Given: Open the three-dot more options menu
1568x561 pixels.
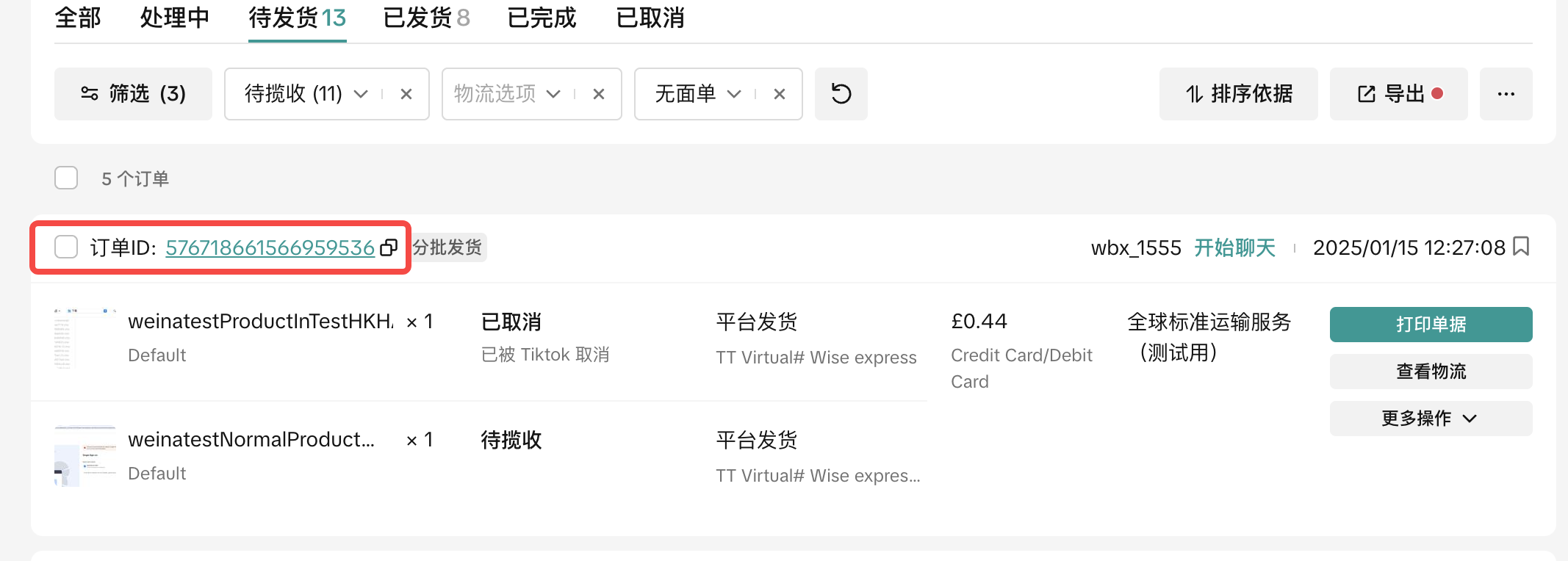Looking at the screenshot, I should click(1506, 94).
